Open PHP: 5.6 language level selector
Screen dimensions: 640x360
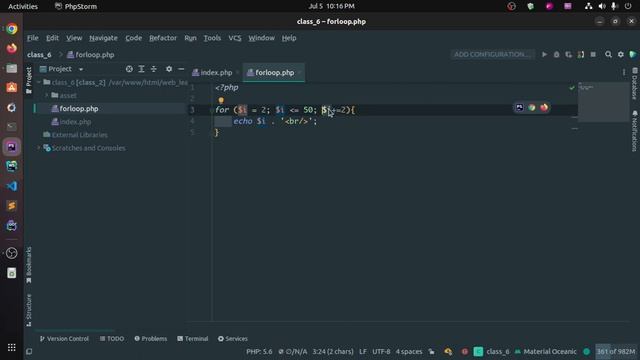click(259, 351)
